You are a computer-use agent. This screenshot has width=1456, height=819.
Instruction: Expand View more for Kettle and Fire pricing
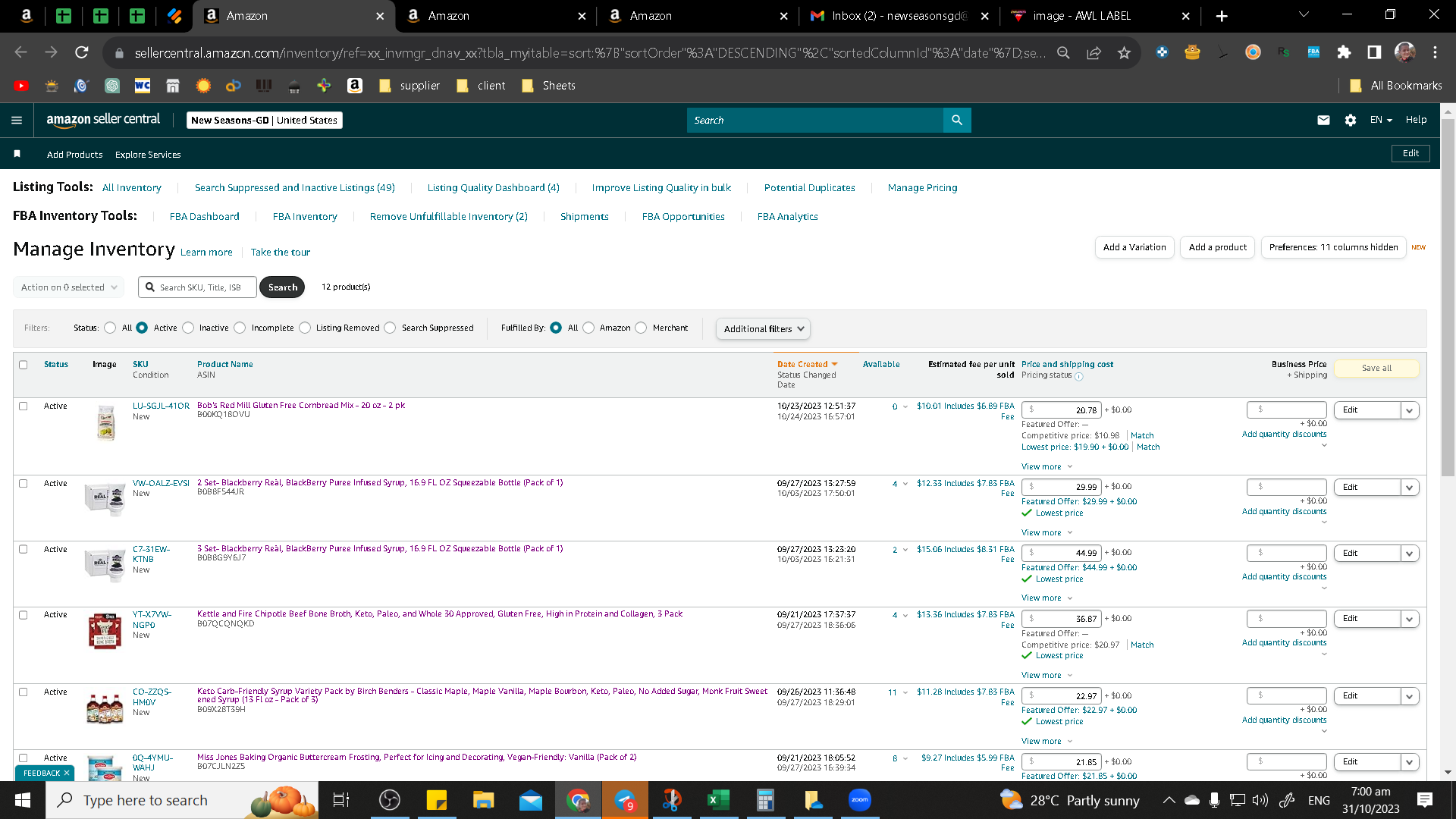coord(1046,676)
